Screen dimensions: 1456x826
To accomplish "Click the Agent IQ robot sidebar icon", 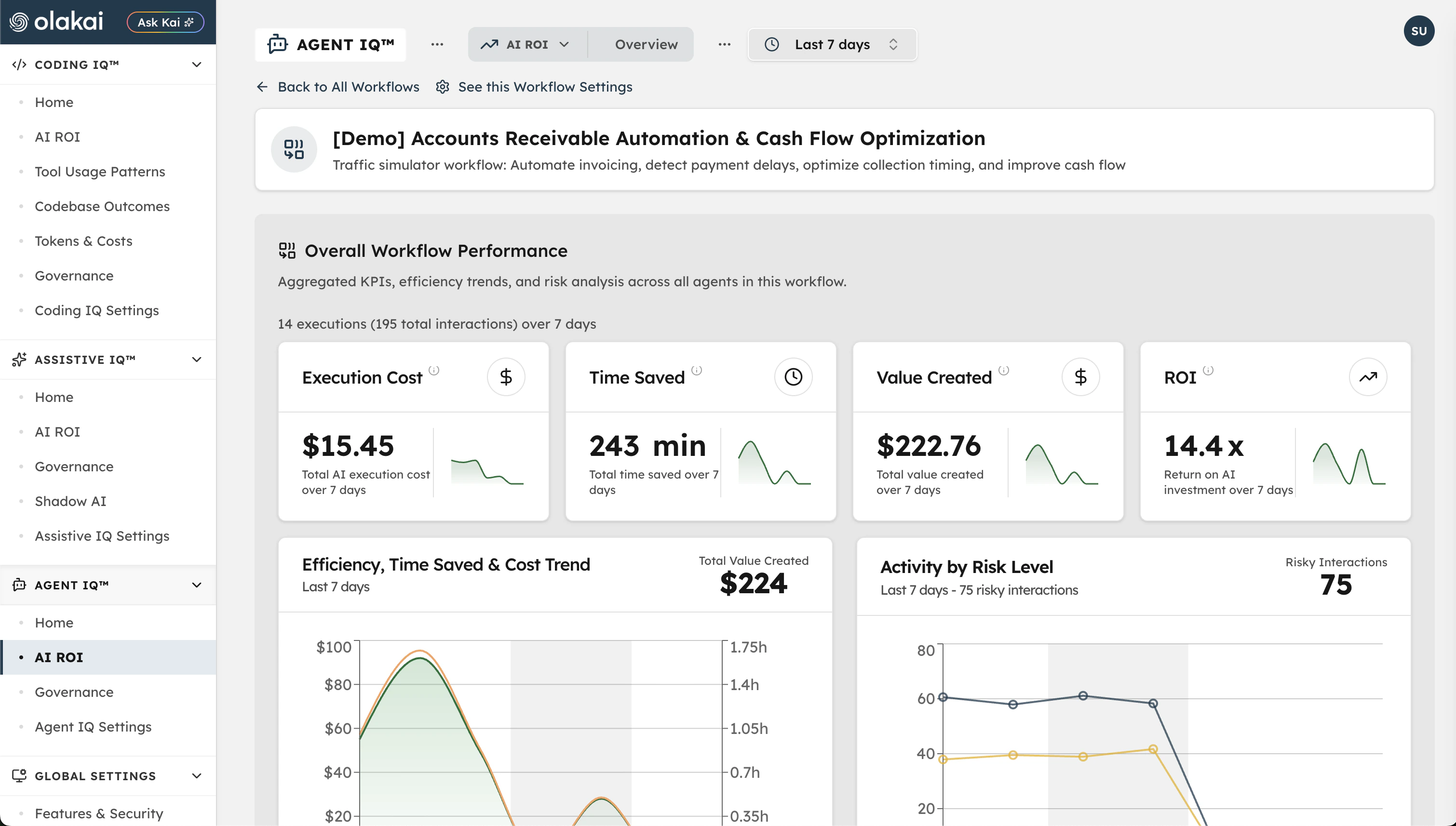I will pos(19,585).
